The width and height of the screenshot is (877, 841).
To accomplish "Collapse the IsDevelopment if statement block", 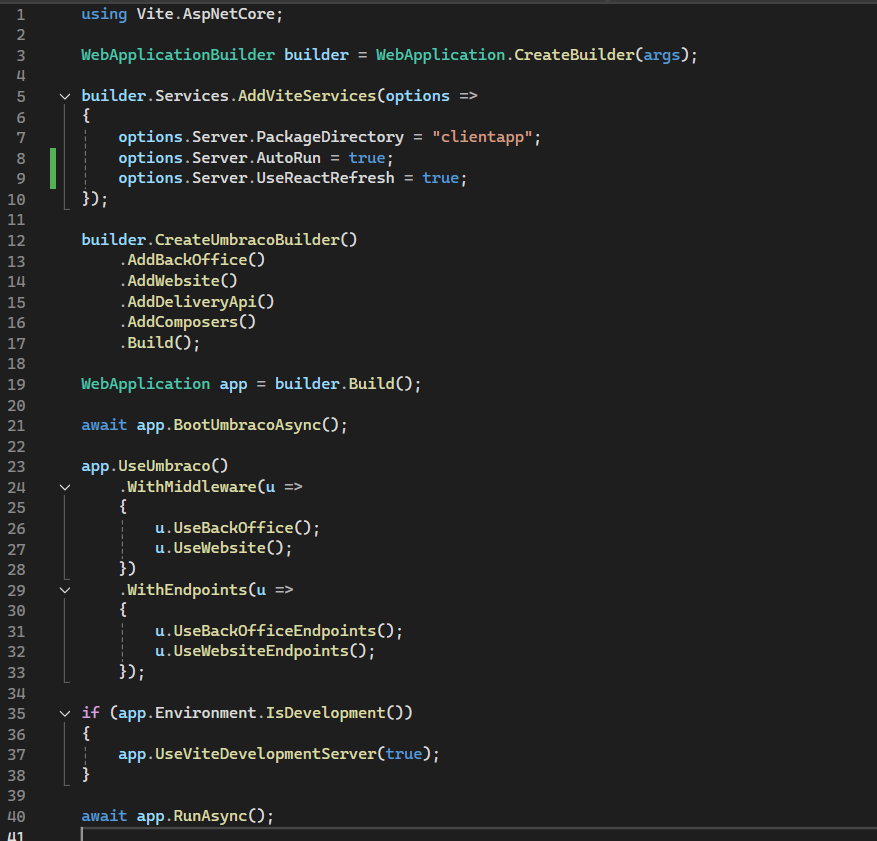I will [65, 713].
